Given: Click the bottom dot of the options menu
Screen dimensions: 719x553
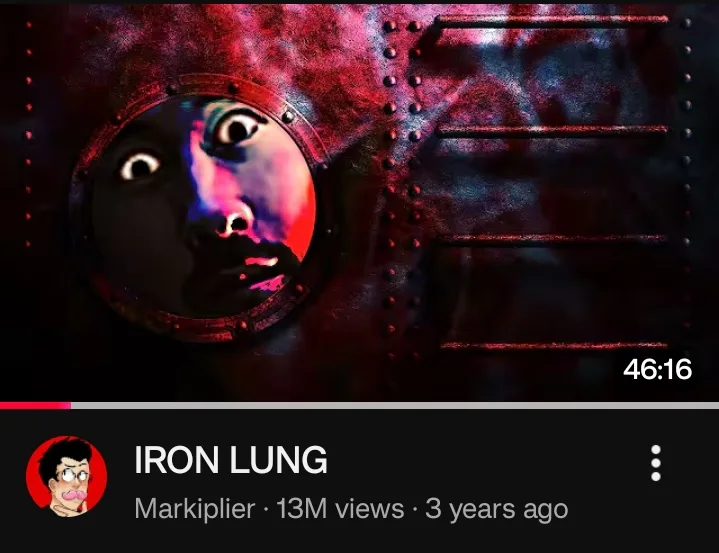Looking at the screenshot, I should (656, 476).
